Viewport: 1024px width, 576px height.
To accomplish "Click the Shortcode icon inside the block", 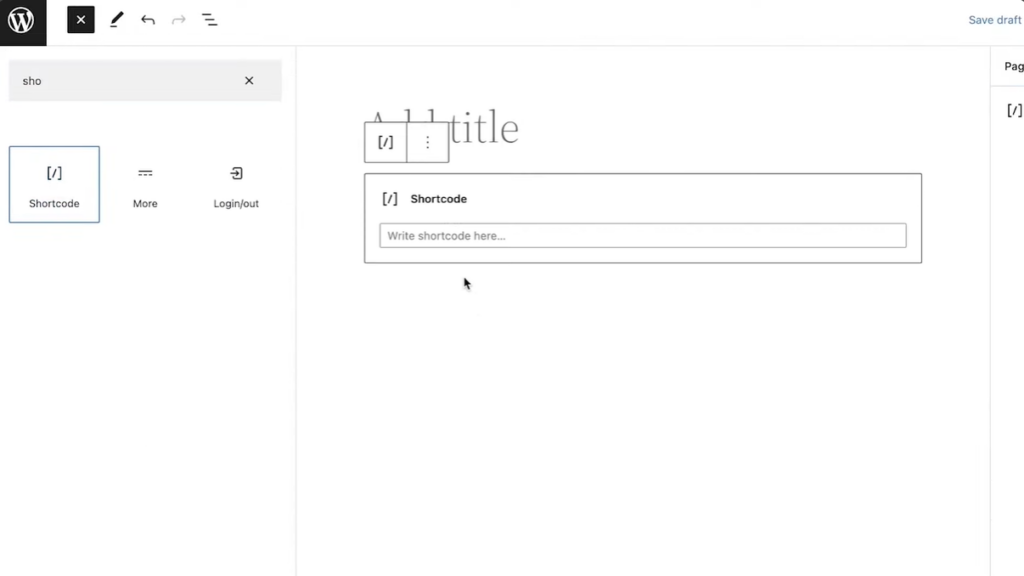I will coord(390,199).
